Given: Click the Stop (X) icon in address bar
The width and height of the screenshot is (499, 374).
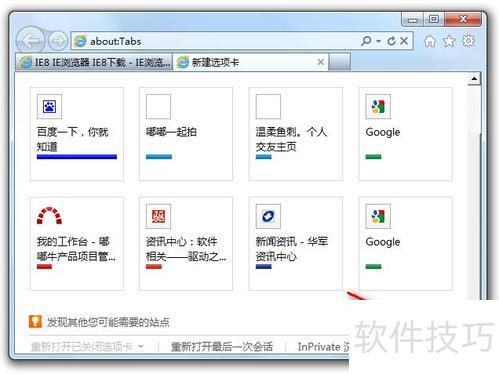Looking at the screenshot, I should 404,41.
